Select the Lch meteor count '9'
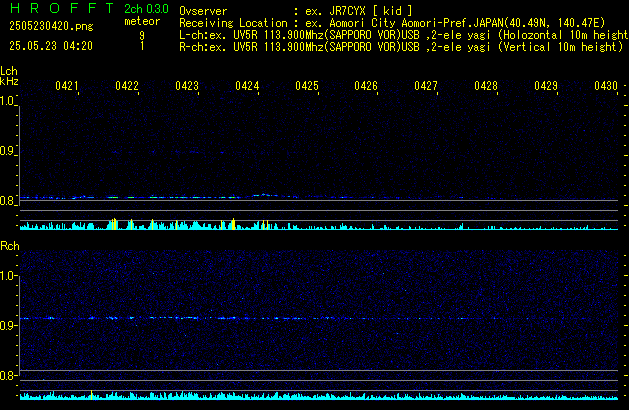This screenshot has width=629, height=410. [x=142, y=35]
